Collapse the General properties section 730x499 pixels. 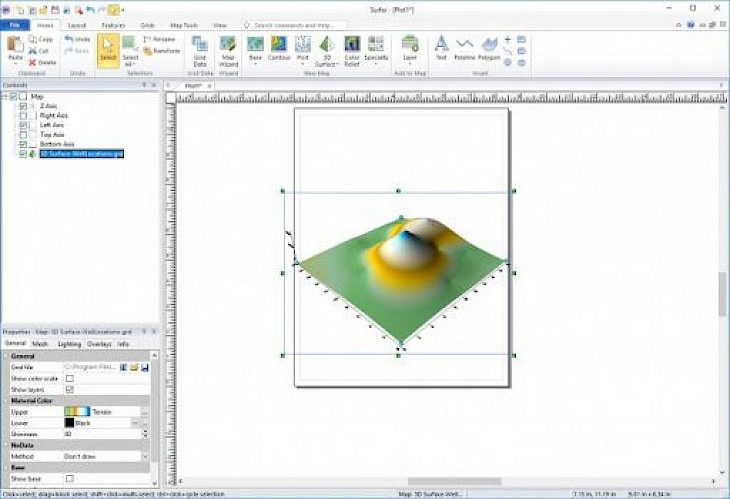pyautogui.click(x=6, y=356)
